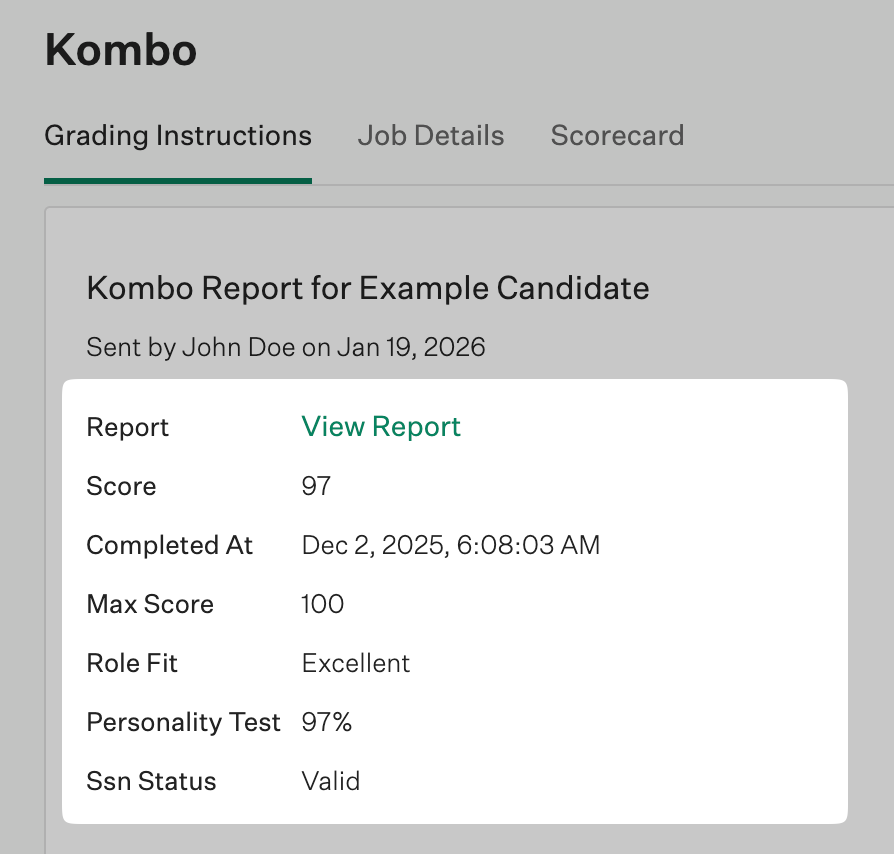Click the Score field label

[x=122, y=487]
